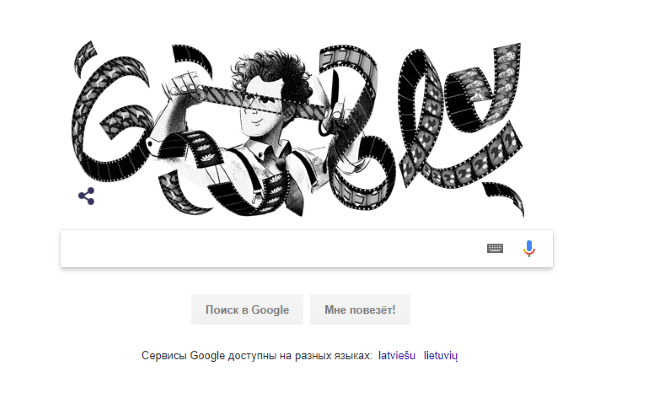Click the "Мне повезёт!" button
The width and height of the screenshot is (660, 410).
pos(360,310)
